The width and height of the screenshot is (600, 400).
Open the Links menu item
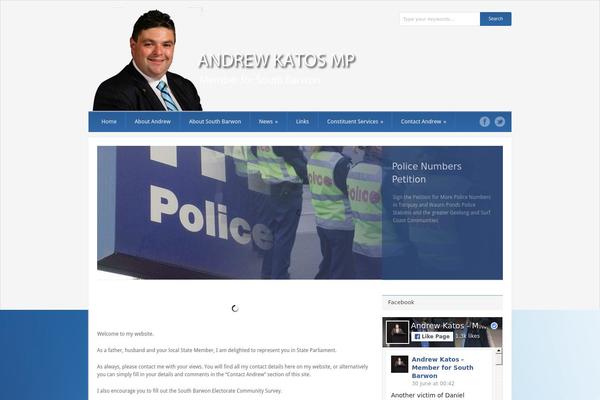pyautogui.click(x=302, y=122)
